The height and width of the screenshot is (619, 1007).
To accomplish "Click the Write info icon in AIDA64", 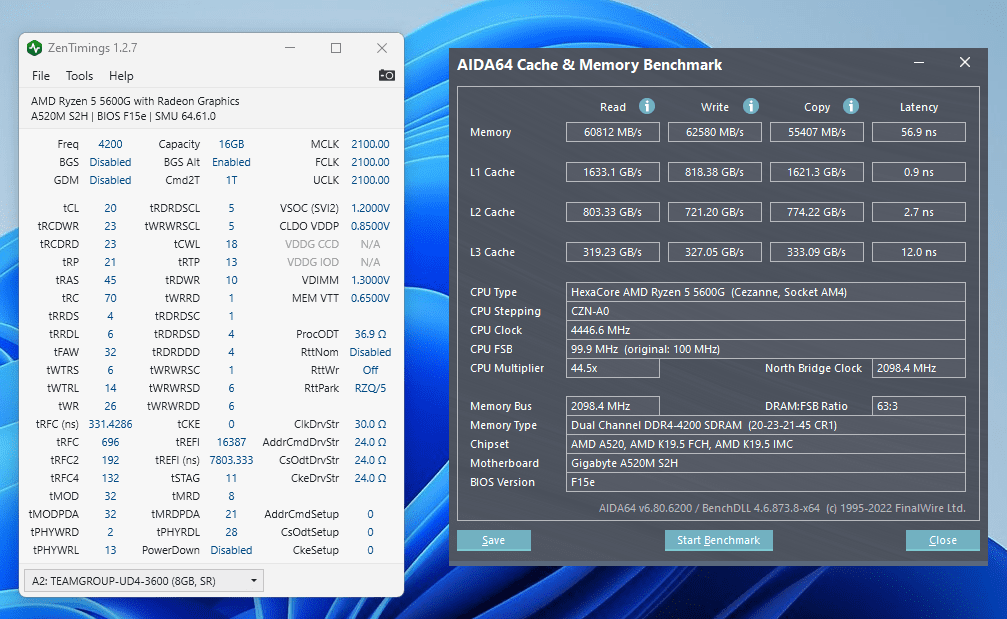I will point(751,107).
